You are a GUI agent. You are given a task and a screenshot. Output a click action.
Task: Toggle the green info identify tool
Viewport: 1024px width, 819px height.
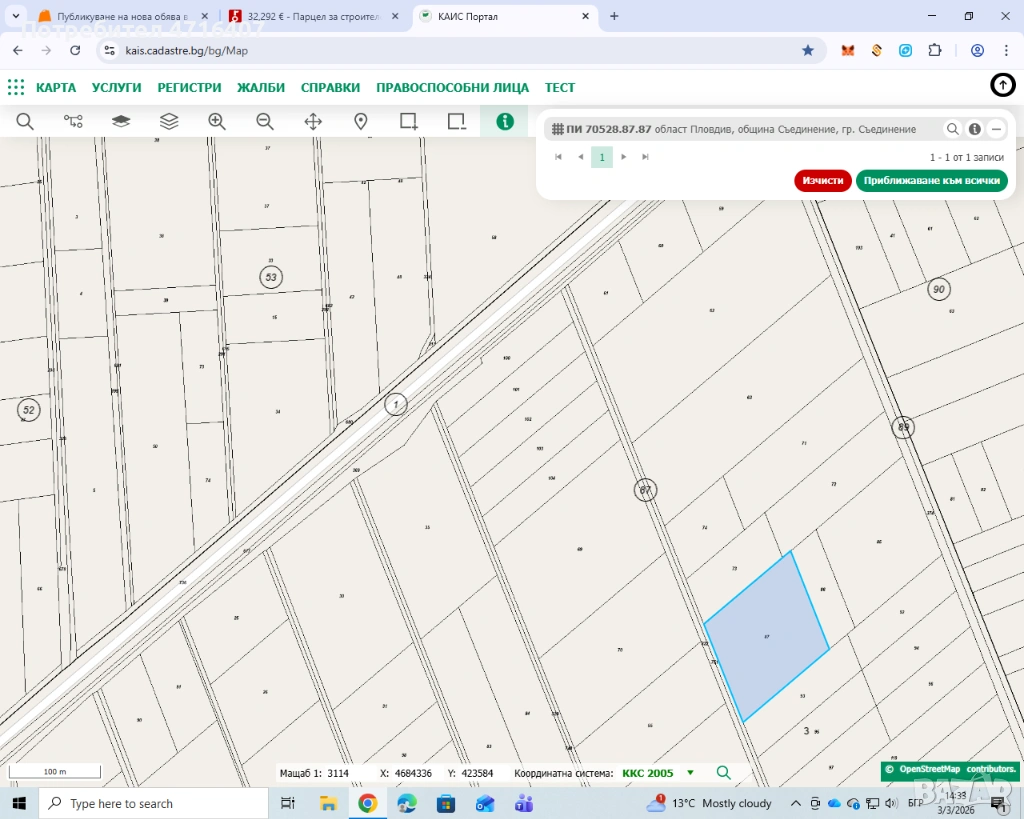coord(505,121)
